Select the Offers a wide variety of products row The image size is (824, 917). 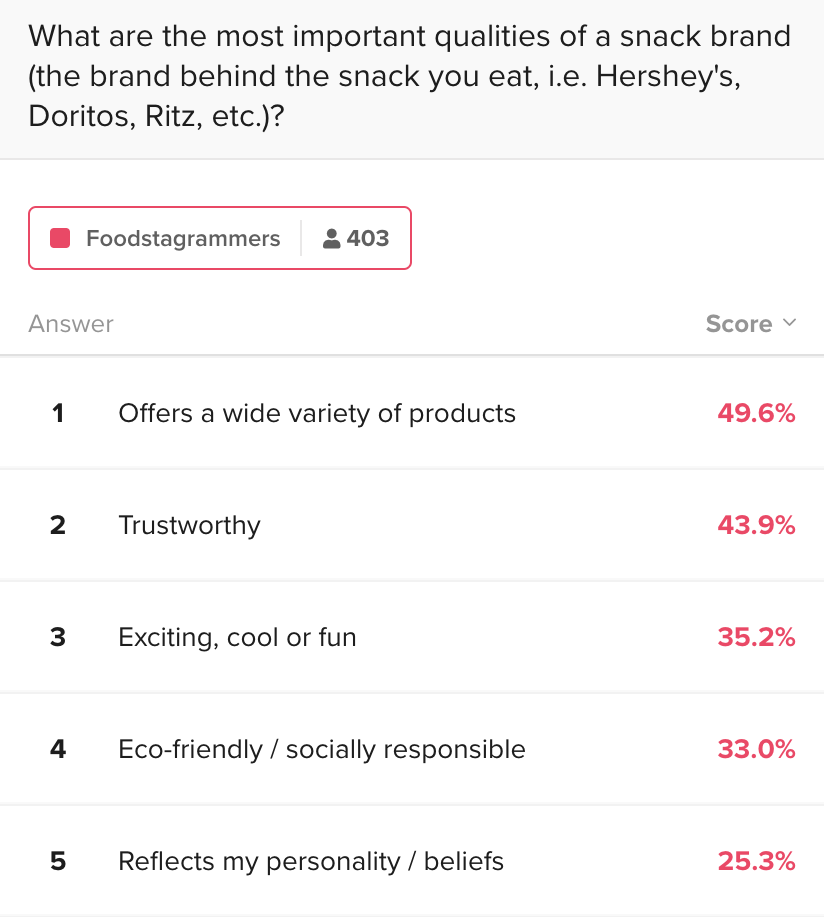(x=412, y=413)
